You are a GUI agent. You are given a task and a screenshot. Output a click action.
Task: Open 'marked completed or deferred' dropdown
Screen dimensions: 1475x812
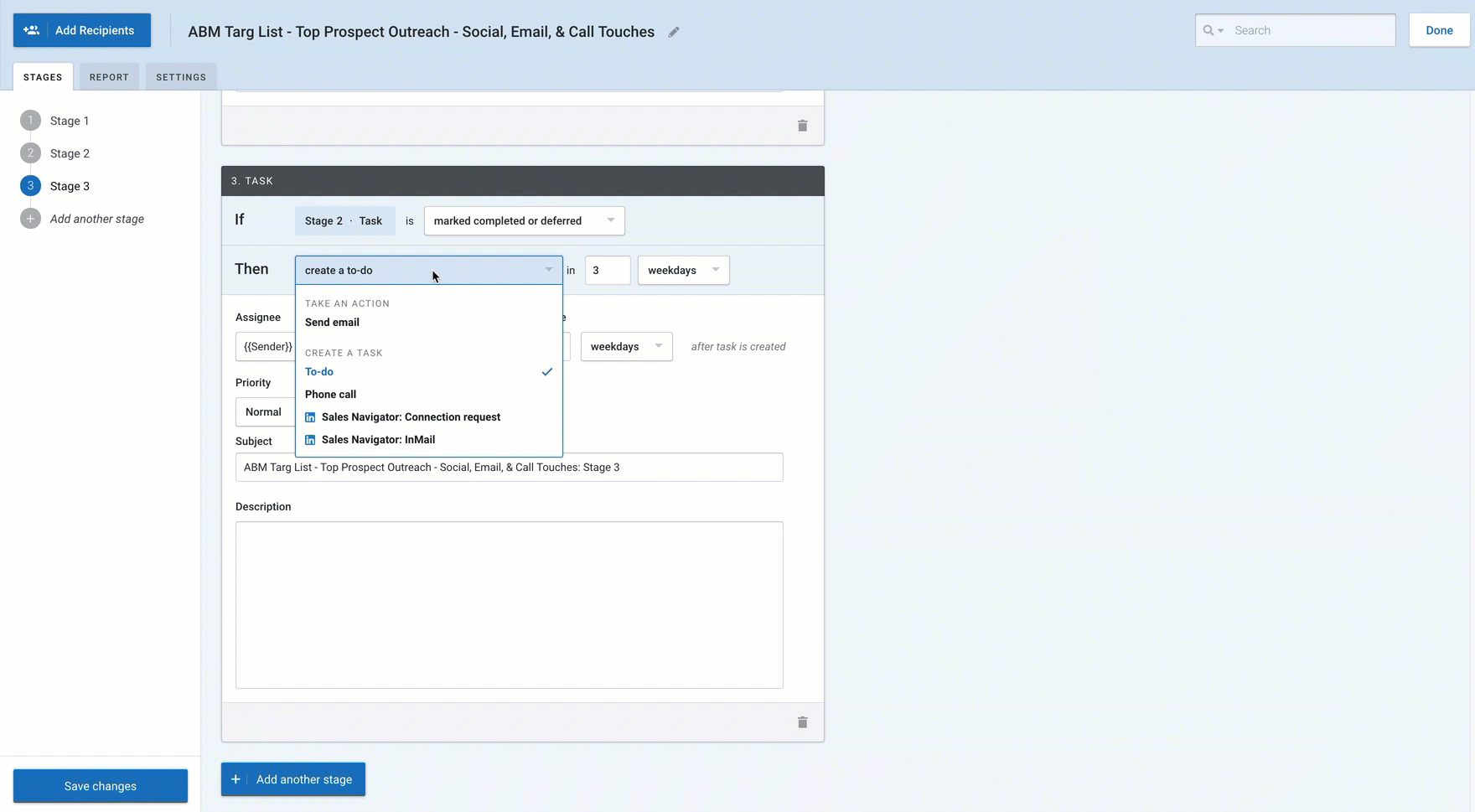click(524, 221)
